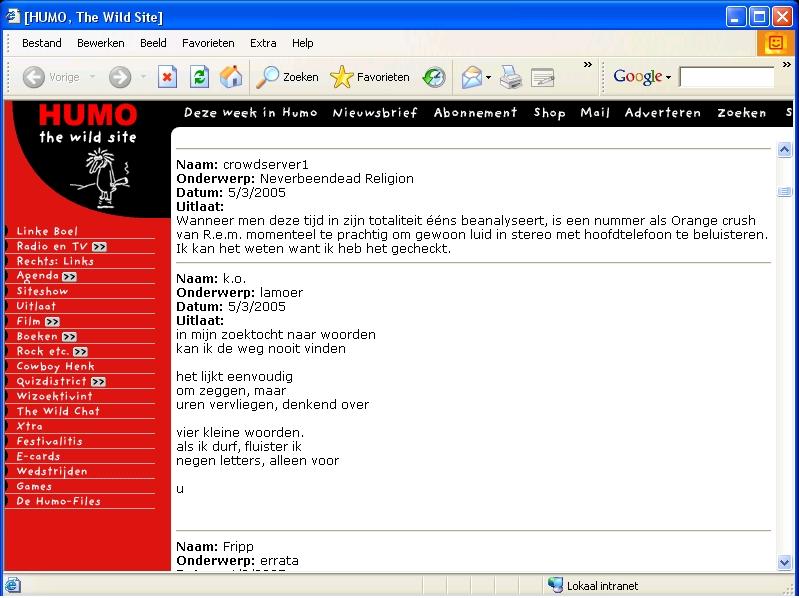Click the Forward arrow button
The height and width of the screenshot is (598, 799).
(120, 77)
